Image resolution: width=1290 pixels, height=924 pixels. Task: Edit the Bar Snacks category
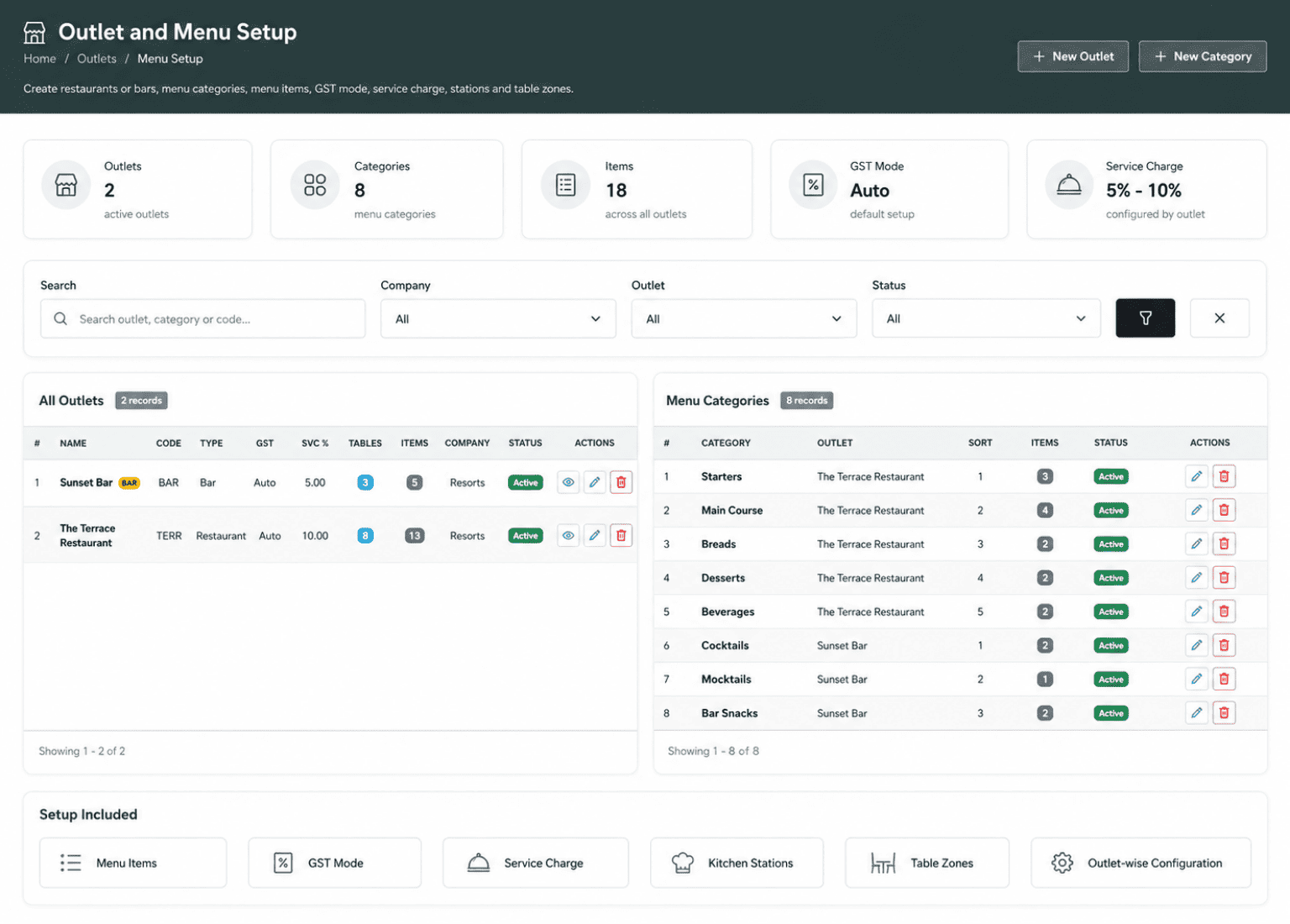(1197, 712)
